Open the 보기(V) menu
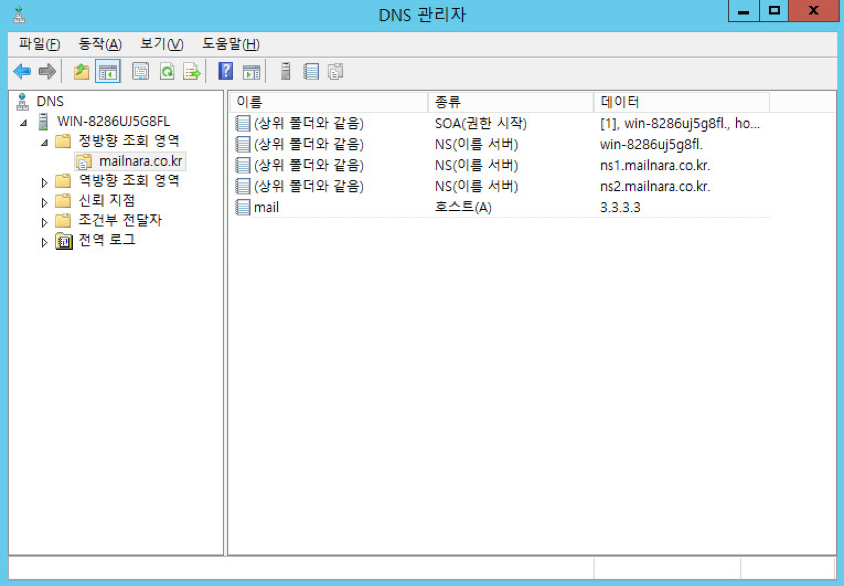This screenshot has height=586, width=844. 162,44
